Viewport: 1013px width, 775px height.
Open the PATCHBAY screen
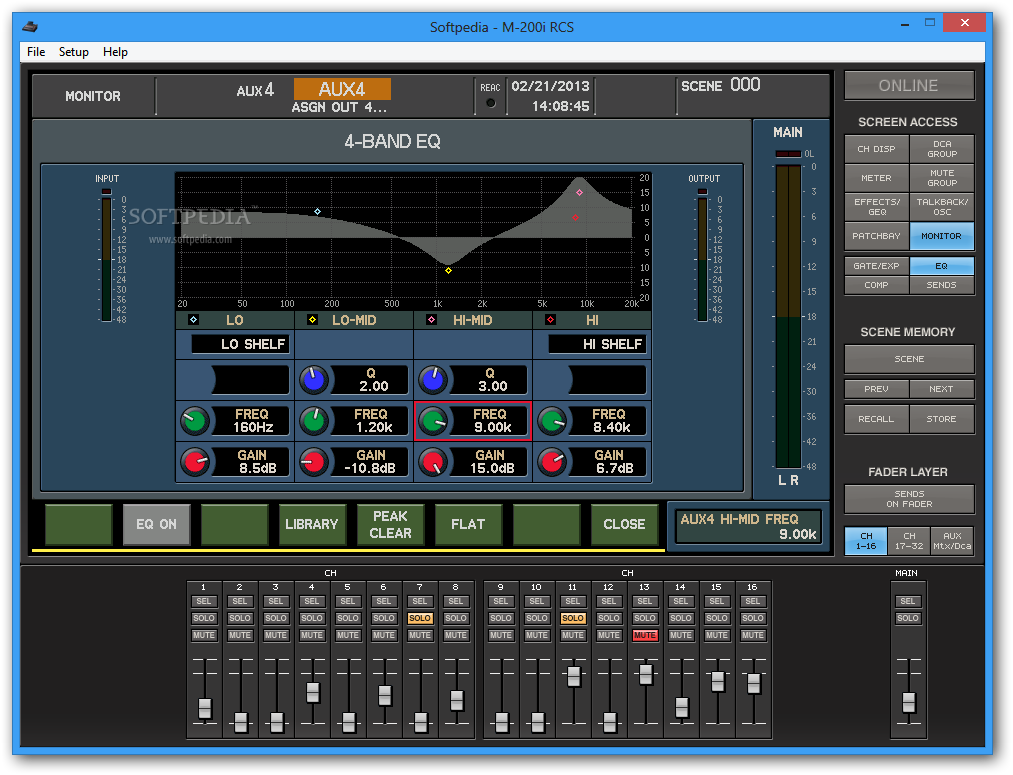877,236
